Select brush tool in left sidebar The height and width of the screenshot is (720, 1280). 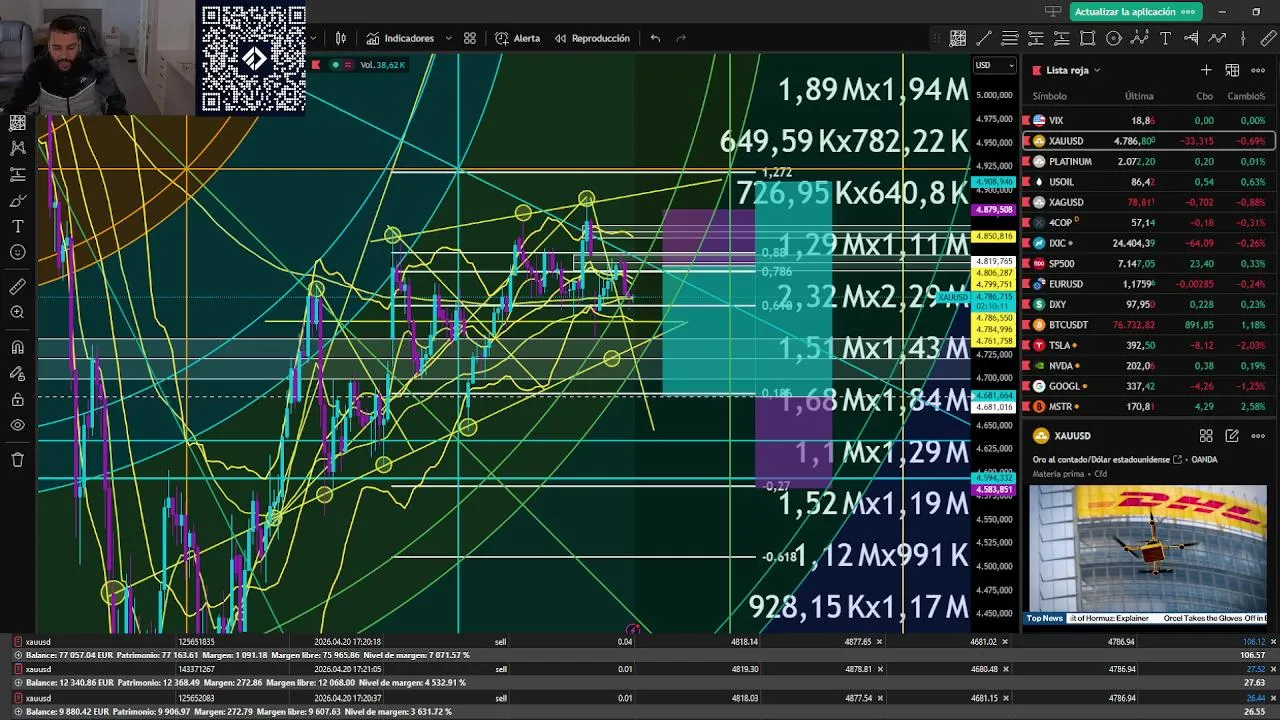coord(17,201)
